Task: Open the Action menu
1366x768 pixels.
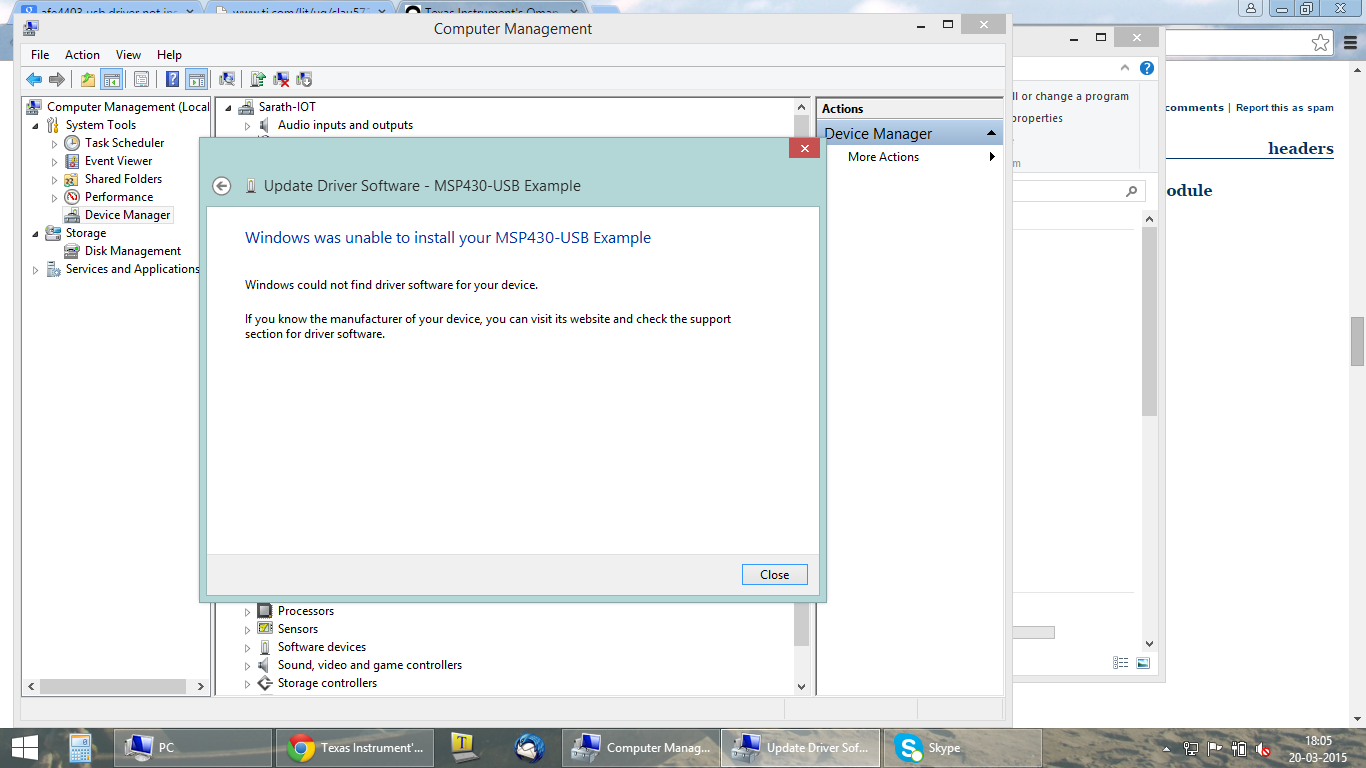Action: [82, 55]
